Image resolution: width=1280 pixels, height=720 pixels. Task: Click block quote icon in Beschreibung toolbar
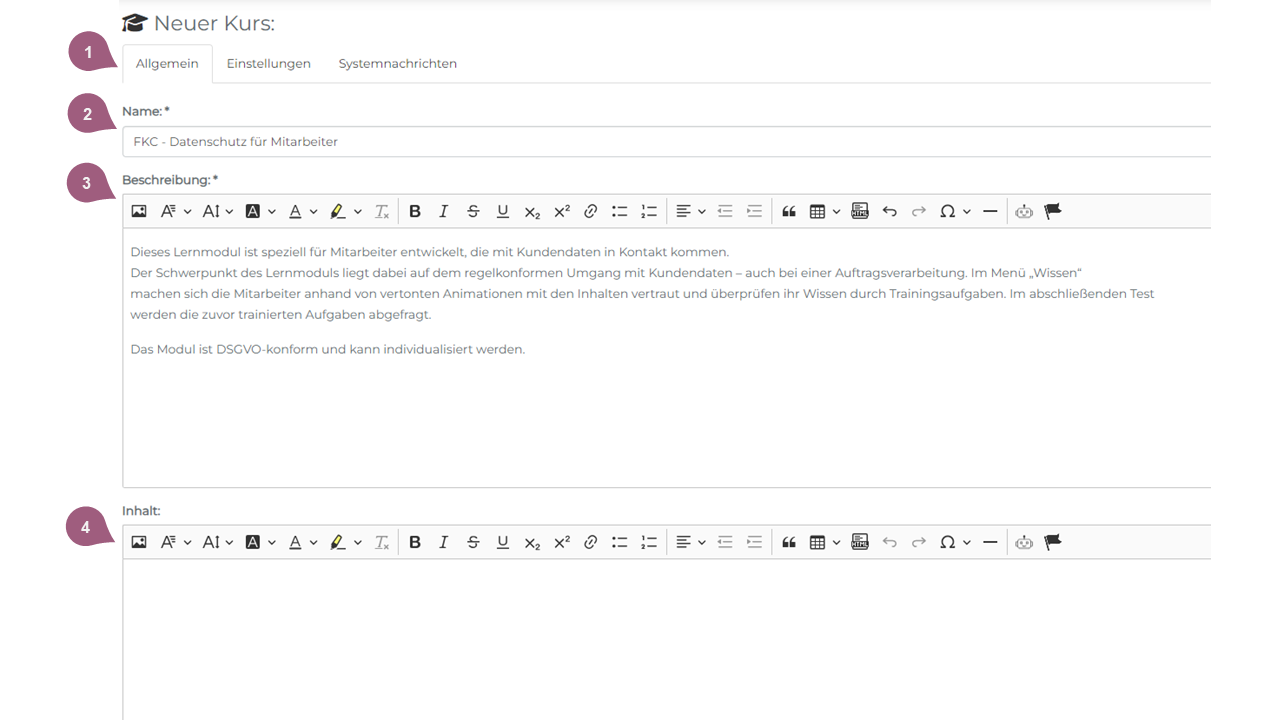[789, 211]
